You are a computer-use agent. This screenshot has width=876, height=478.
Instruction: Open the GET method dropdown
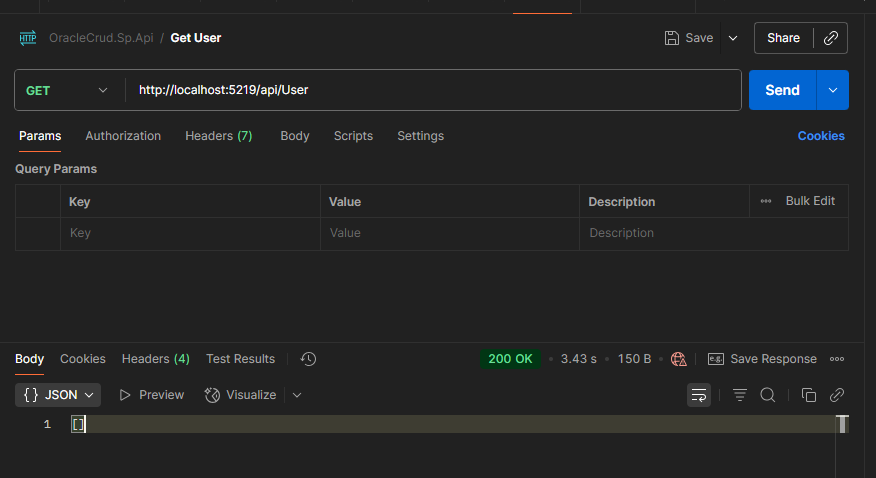(67, 90)
